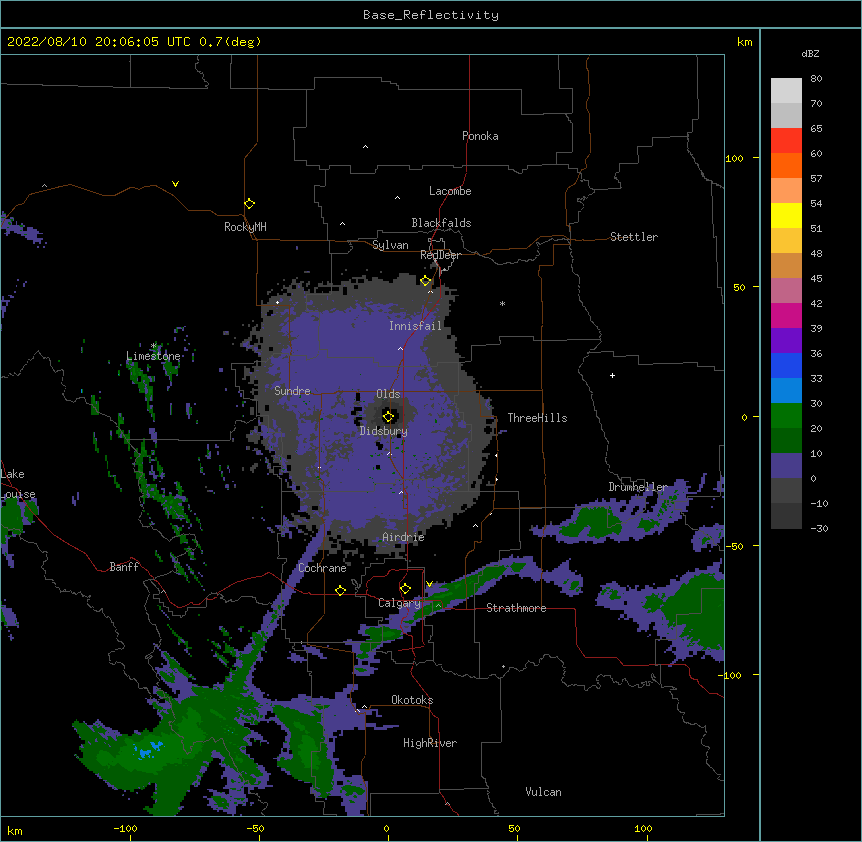Click the Blackfalds city label
Screen dimensions: 862x842
[x=441, y=223]
